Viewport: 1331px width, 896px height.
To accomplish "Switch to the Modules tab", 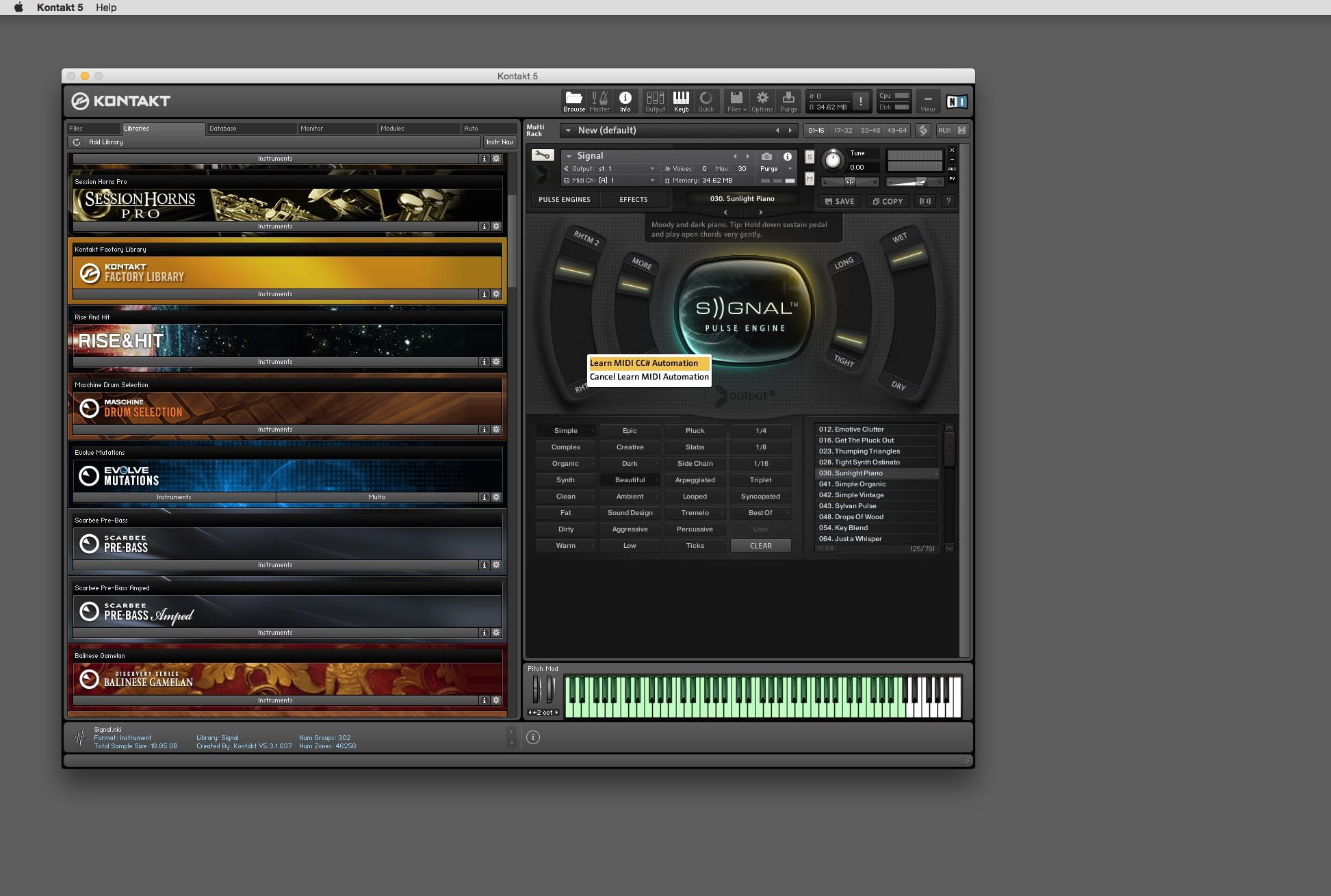I will pos(418,129).
